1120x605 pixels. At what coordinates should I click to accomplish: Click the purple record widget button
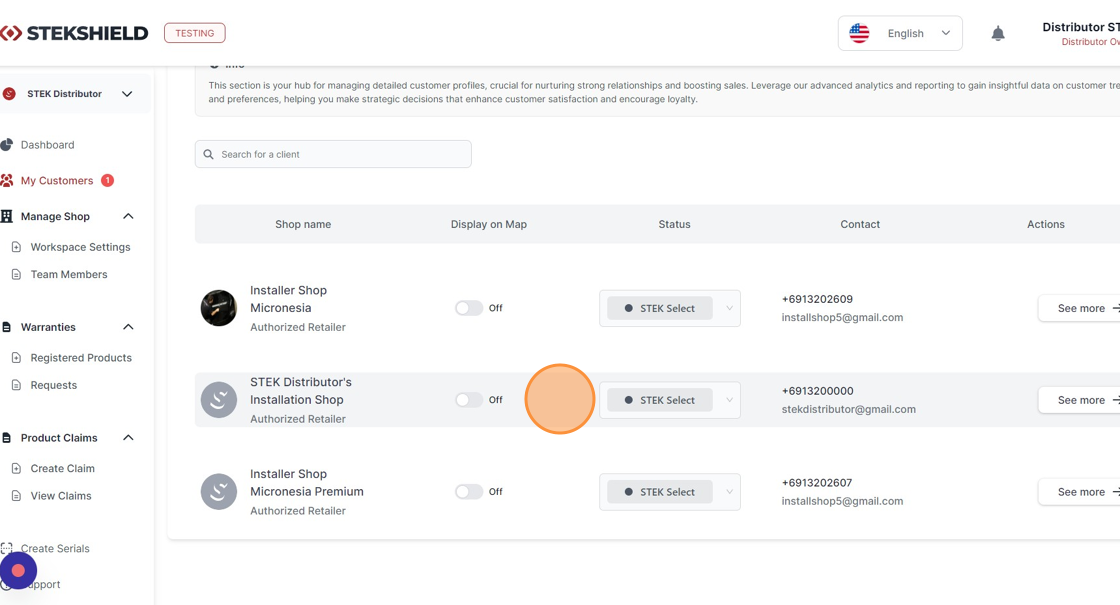pos(19,571)
